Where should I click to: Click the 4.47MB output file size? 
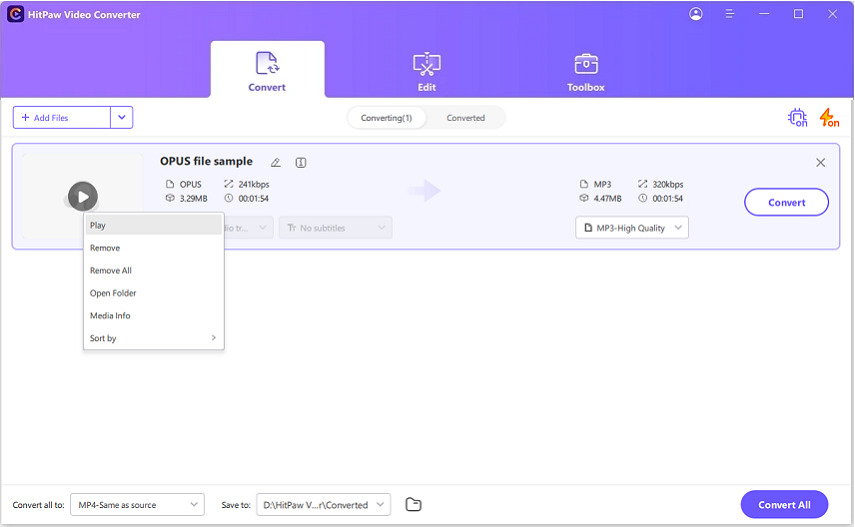pyautogui.click(x=607, y=199)
